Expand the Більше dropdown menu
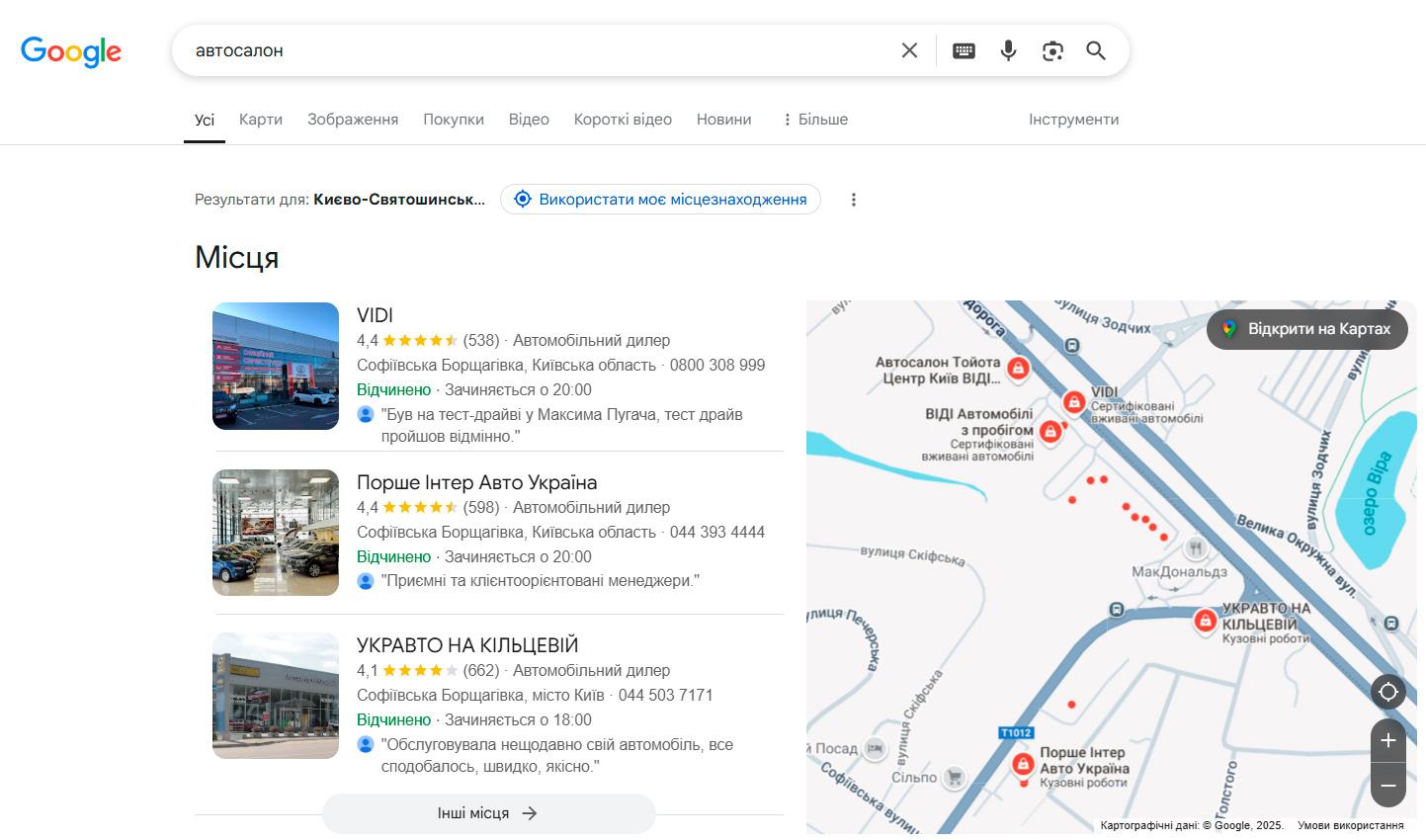 click(815, 120)
